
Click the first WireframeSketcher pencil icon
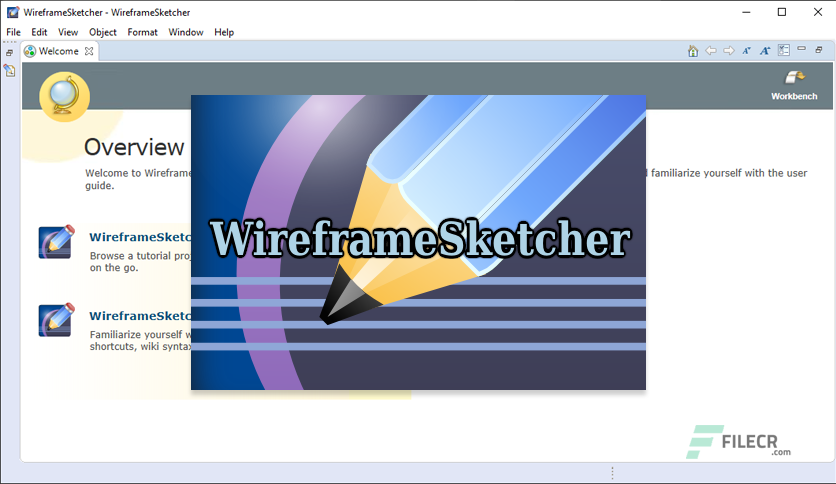coord(56,242)
